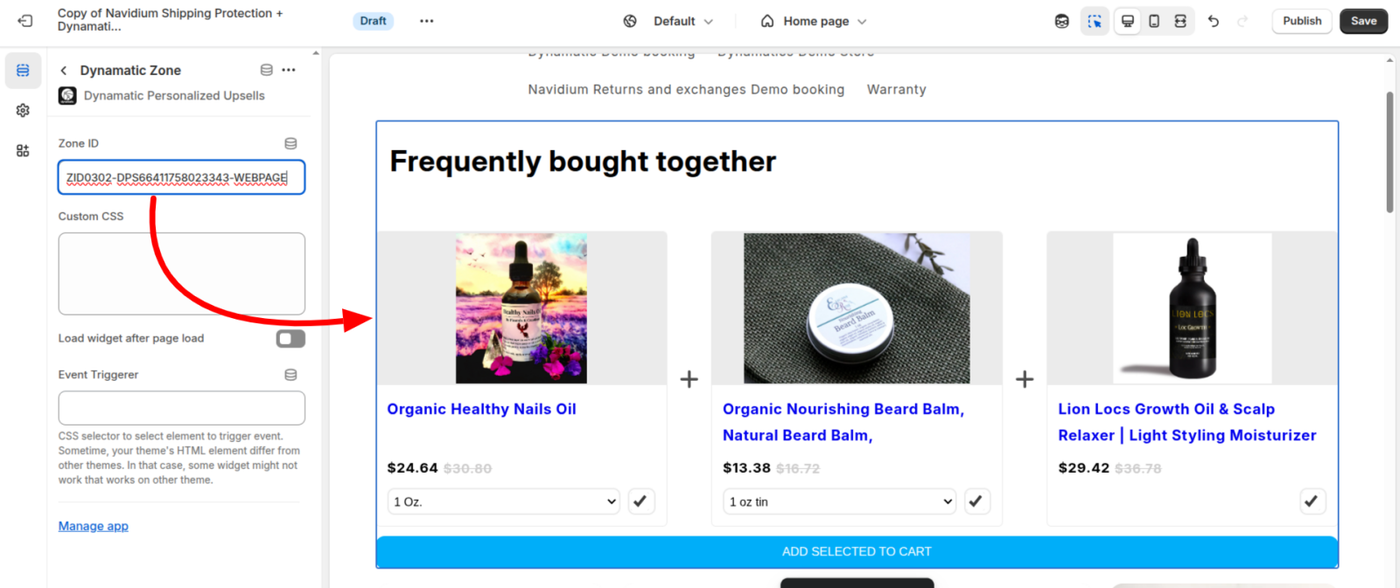Click the preview vertical scrollbar

click(x=1389, y=152)
